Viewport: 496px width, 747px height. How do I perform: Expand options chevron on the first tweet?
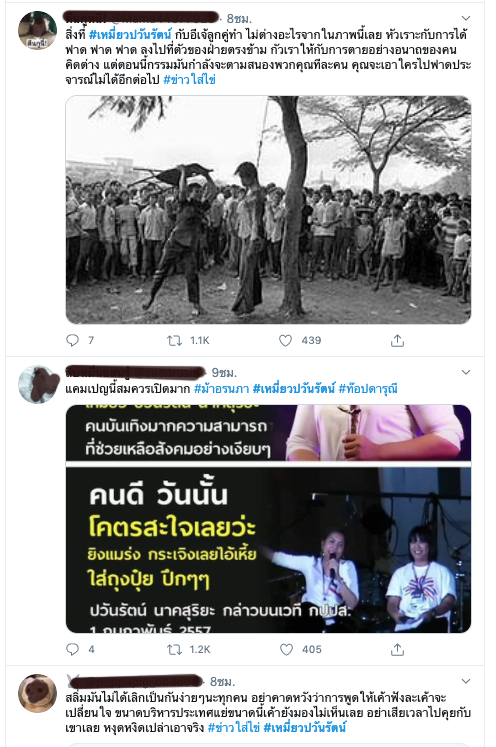(x=466, y=18)
